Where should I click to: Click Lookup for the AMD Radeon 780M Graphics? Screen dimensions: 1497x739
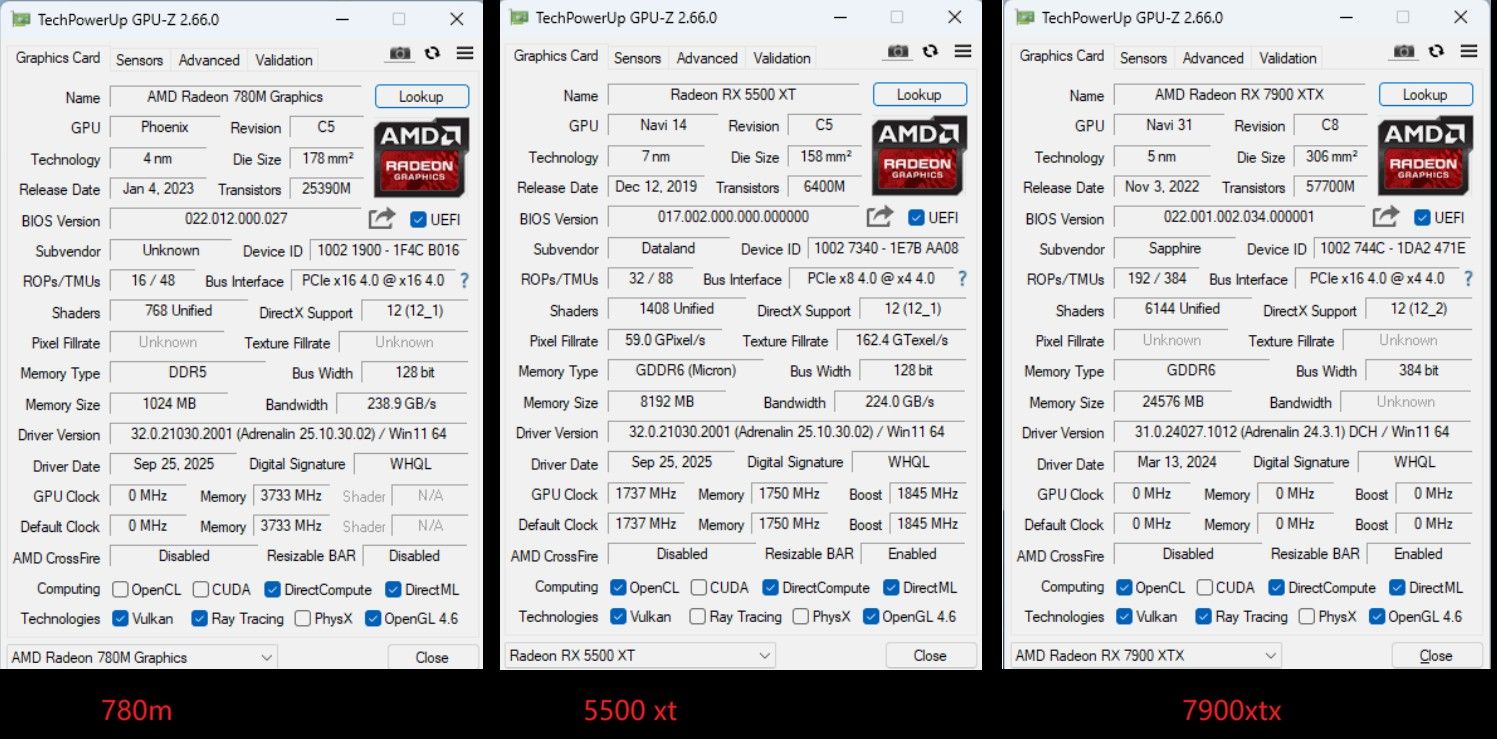tap(422, 97)
